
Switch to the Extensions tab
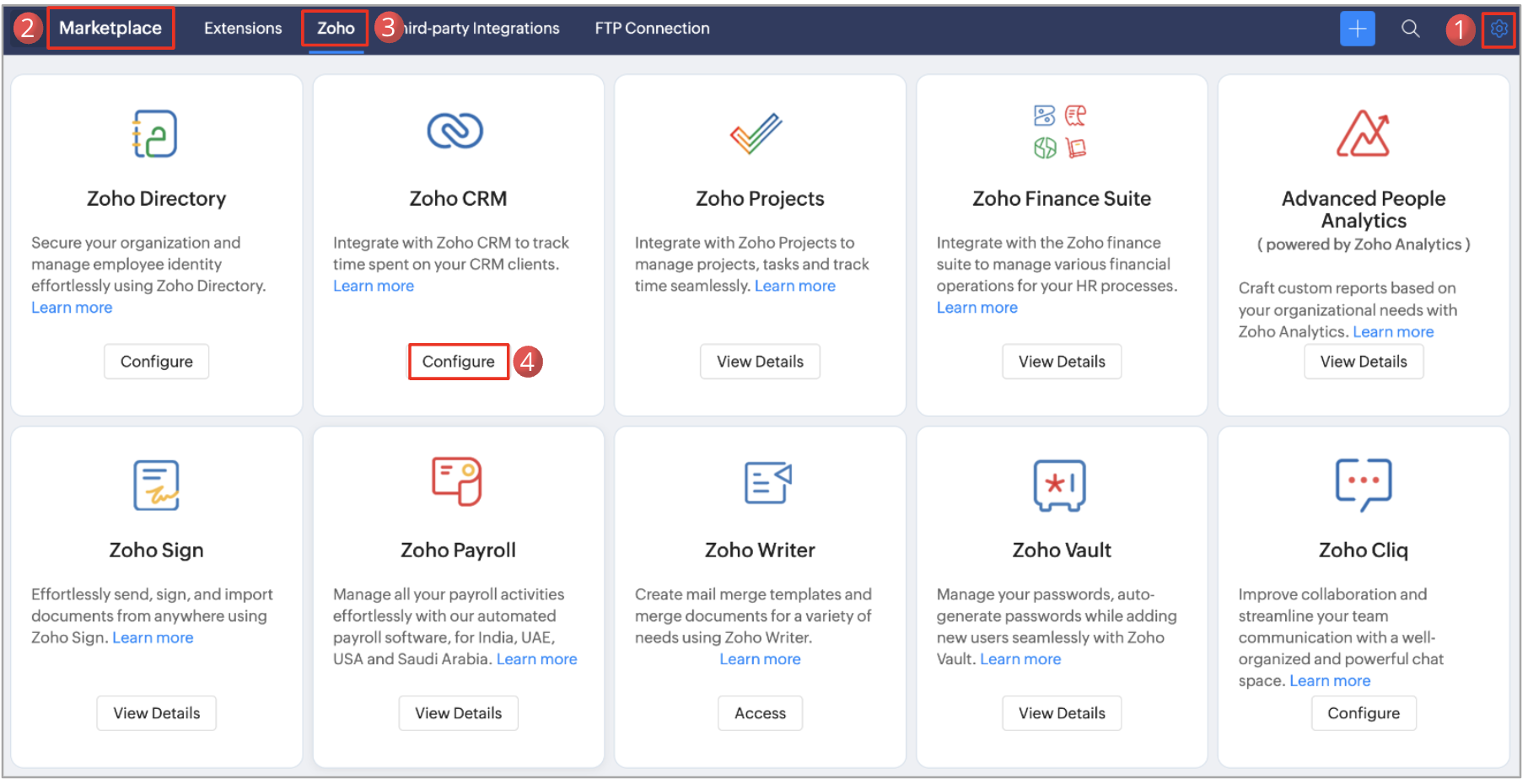click(243, 29)
